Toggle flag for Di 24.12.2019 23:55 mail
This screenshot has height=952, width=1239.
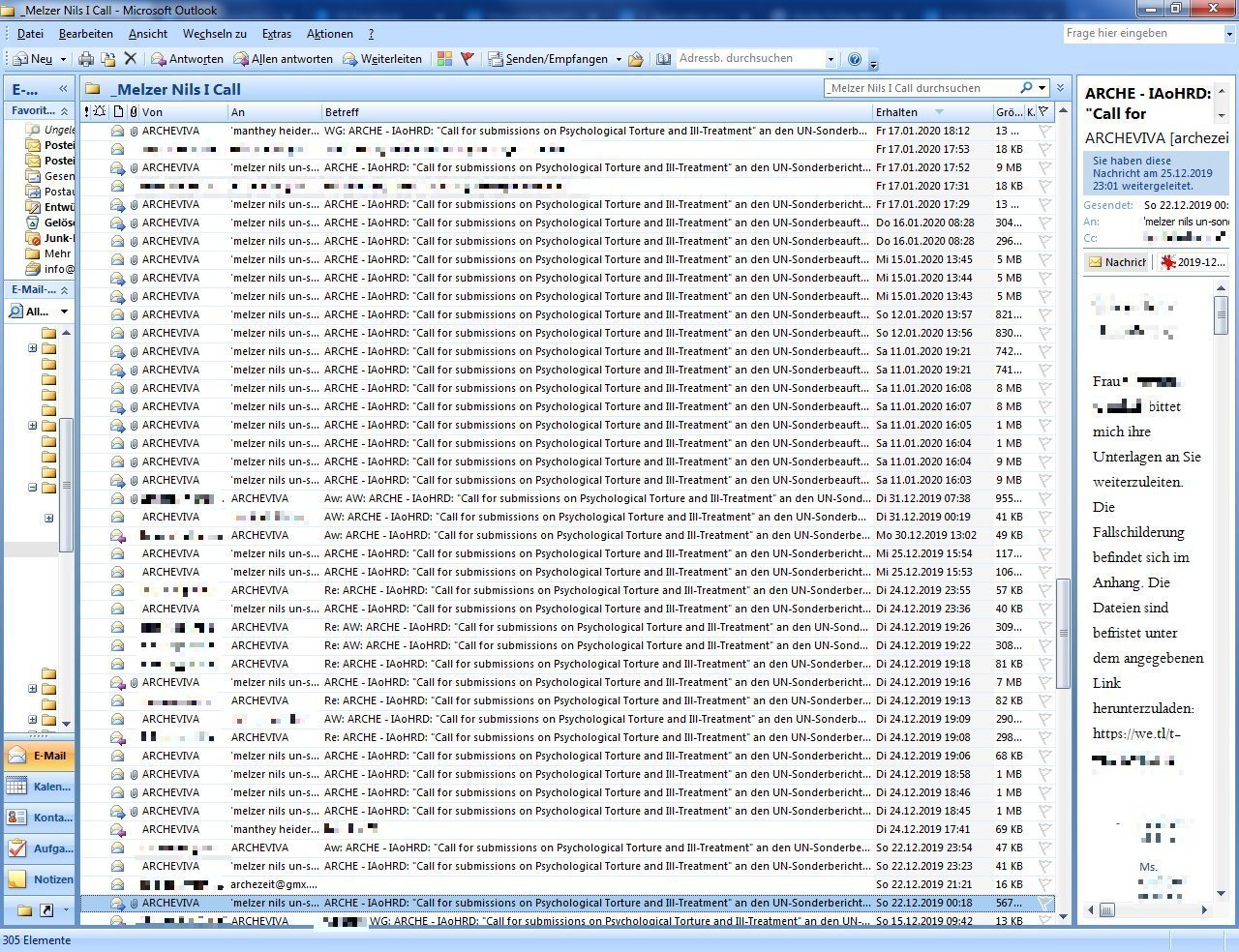(x=1044, y=590)
